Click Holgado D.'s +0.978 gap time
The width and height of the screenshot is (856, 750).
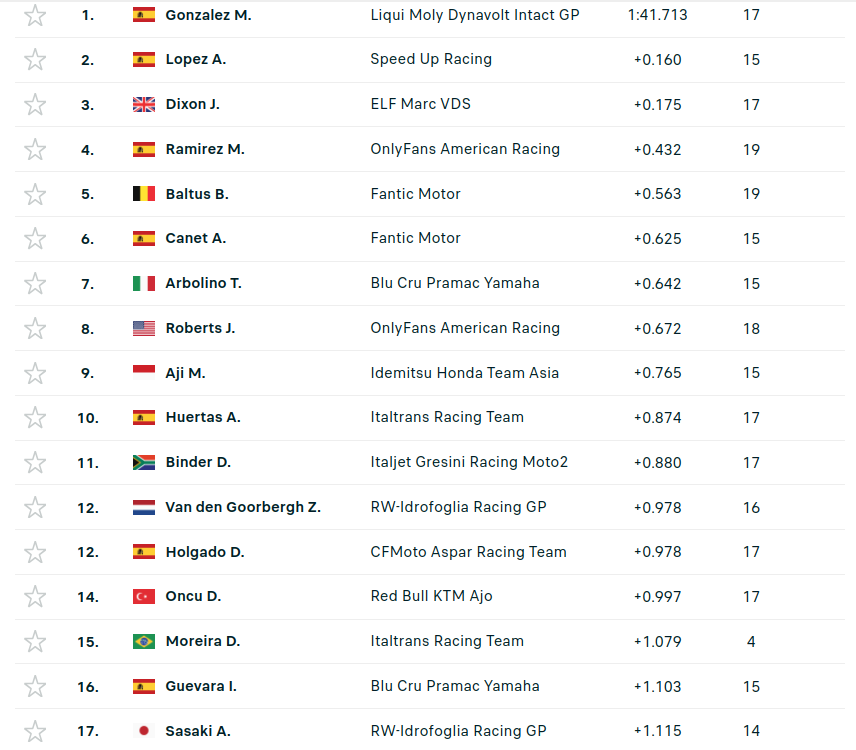(658, 552)
